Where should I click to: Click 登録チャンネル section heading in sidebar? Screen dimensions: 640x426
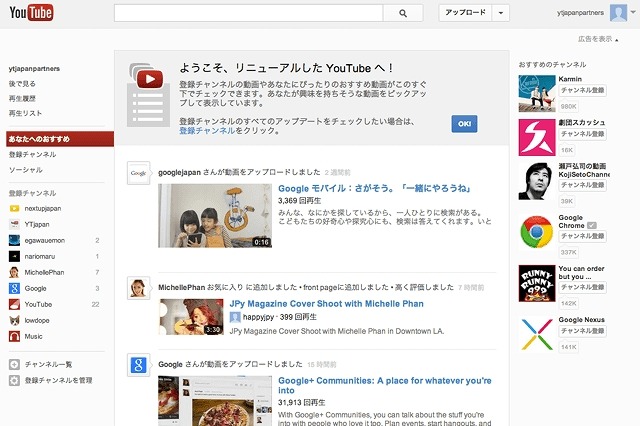tap(33, 193)
